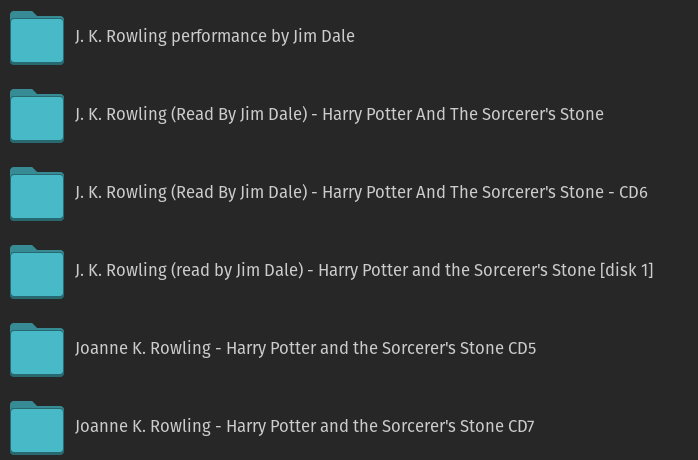
Task: Click folder icon of Sorcerer's Stone without CD number
Action: 37,116
